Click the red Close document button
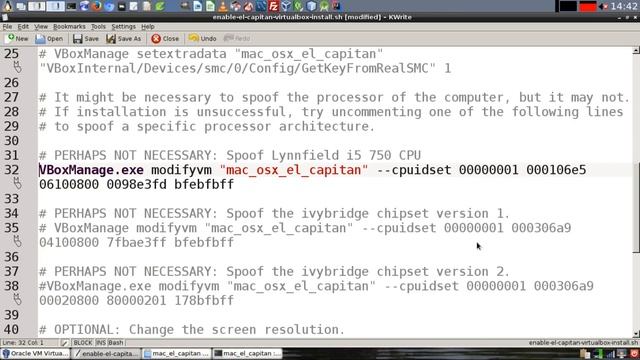The height and width of the screenshot is (360, 640). (165, 38)
